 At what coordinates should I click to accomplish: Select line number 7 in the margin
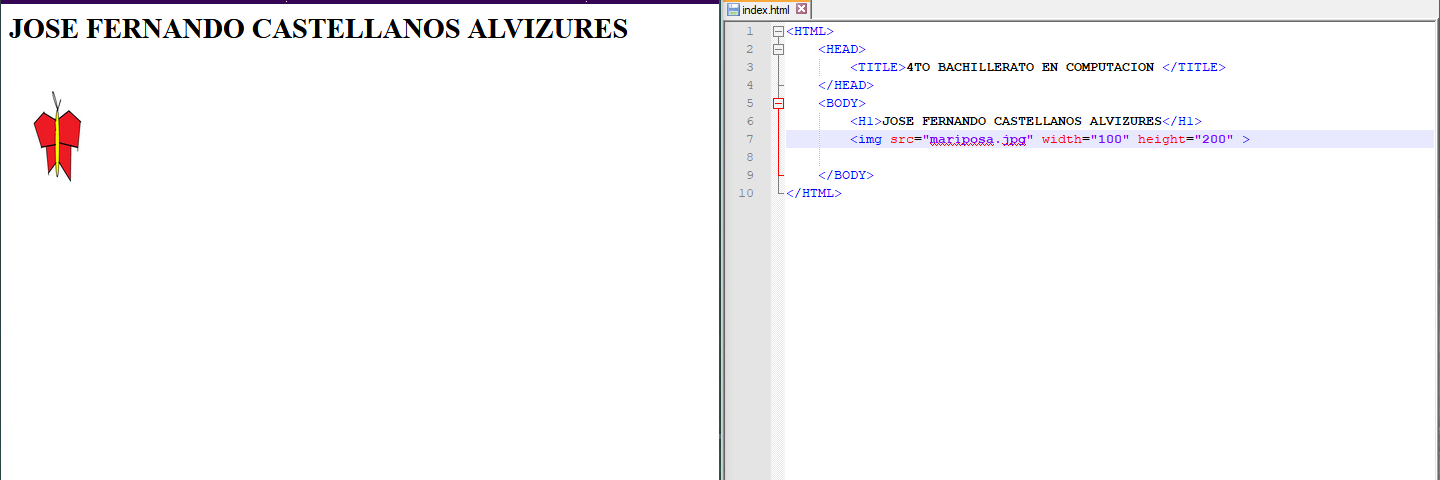pos(749,140)
